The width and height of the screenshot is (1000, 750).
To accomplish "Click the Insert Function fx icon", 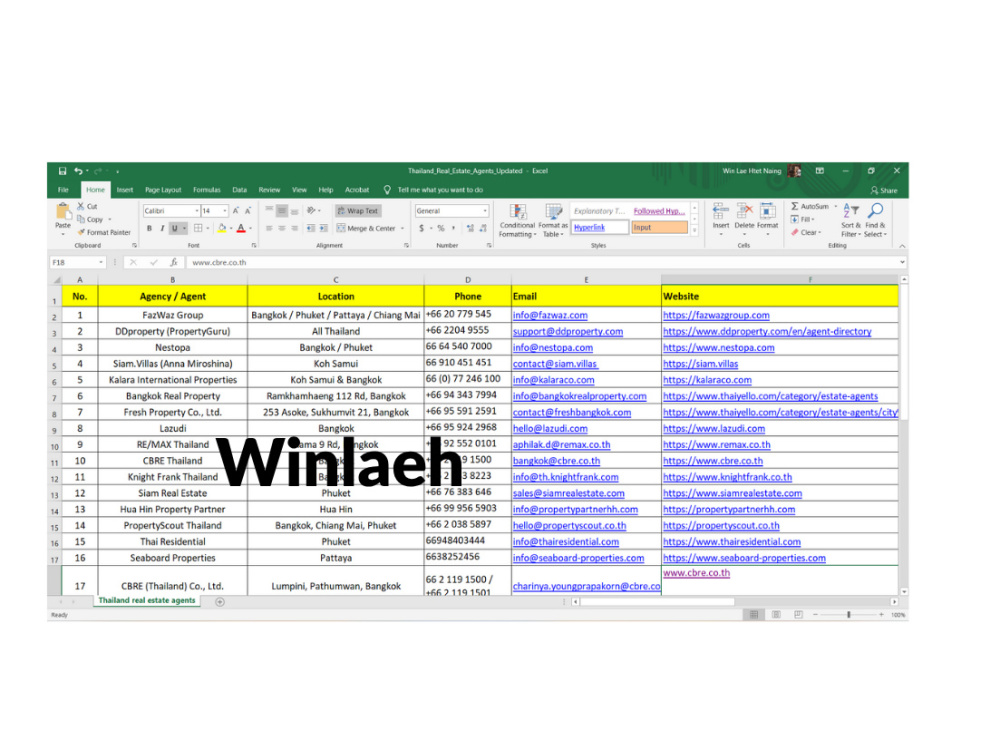I will point(173,262).
